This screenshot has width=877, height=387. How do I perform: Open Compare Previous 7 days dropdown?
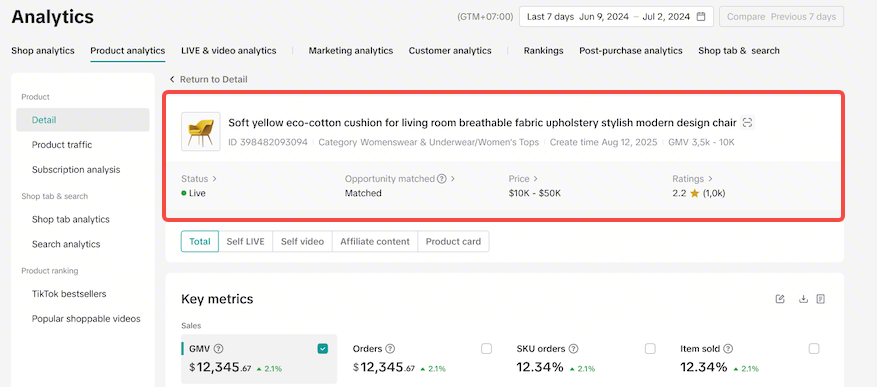(x=781, y=17)
